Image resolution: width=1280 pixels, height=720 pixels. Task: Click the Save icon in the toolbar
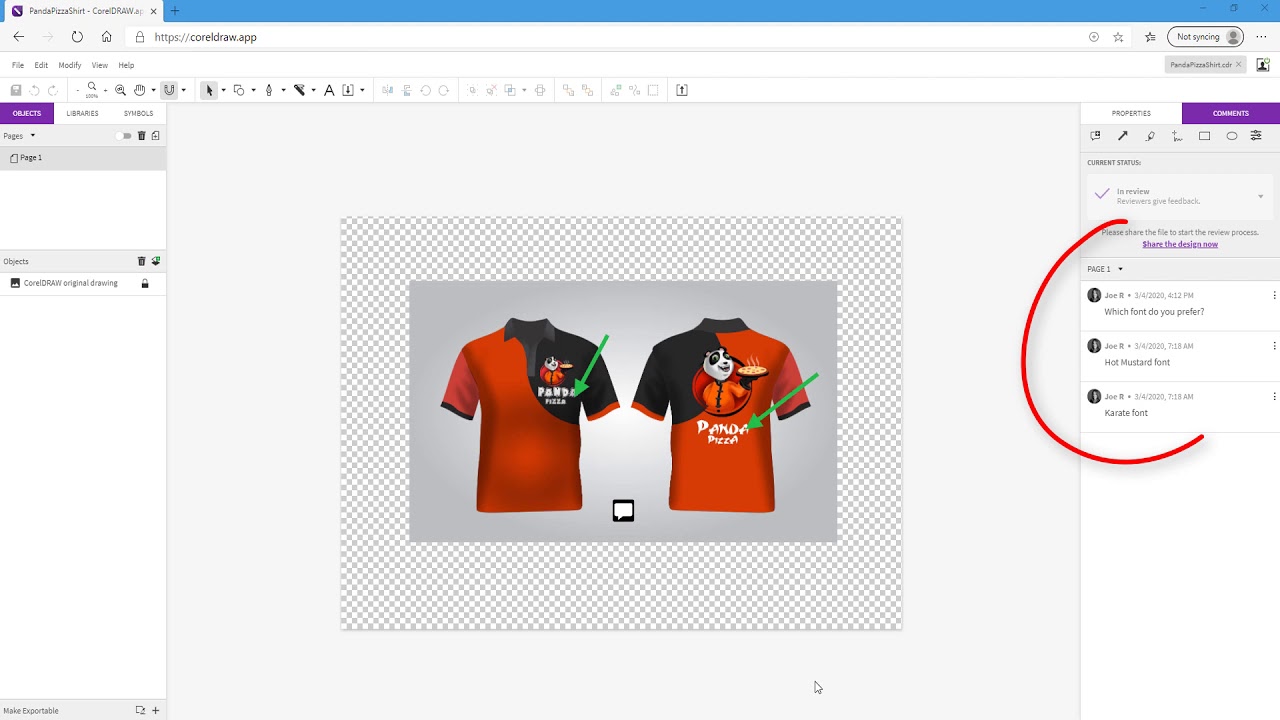[16, 90]
